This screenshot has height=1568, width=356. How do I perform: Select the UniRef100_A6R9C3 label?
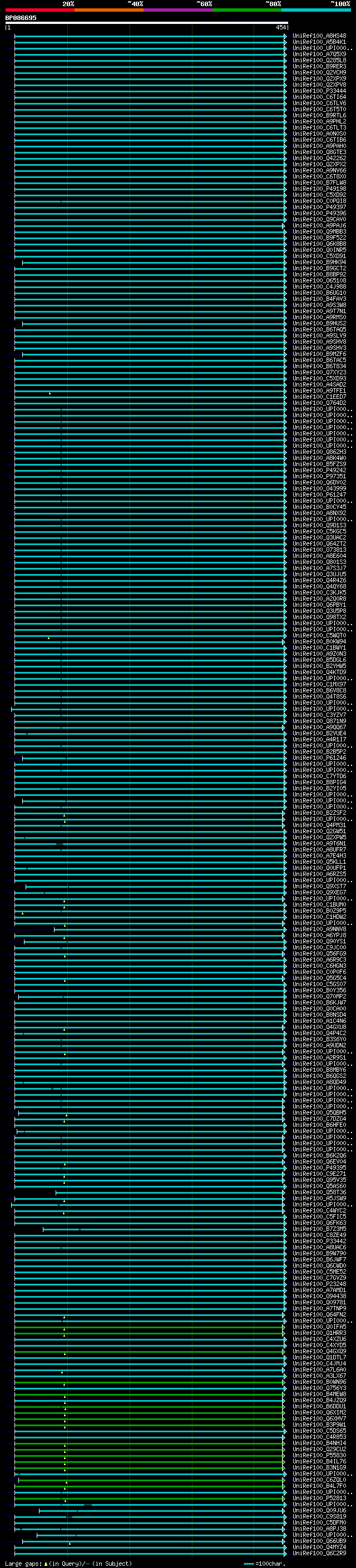[x=319, y=960]
